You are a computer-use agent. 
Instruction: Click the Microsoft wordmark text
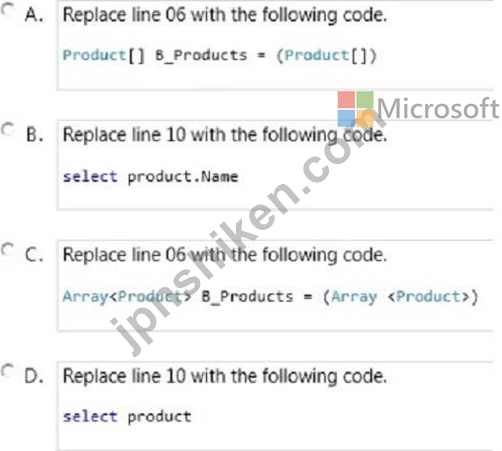[438, 109]
